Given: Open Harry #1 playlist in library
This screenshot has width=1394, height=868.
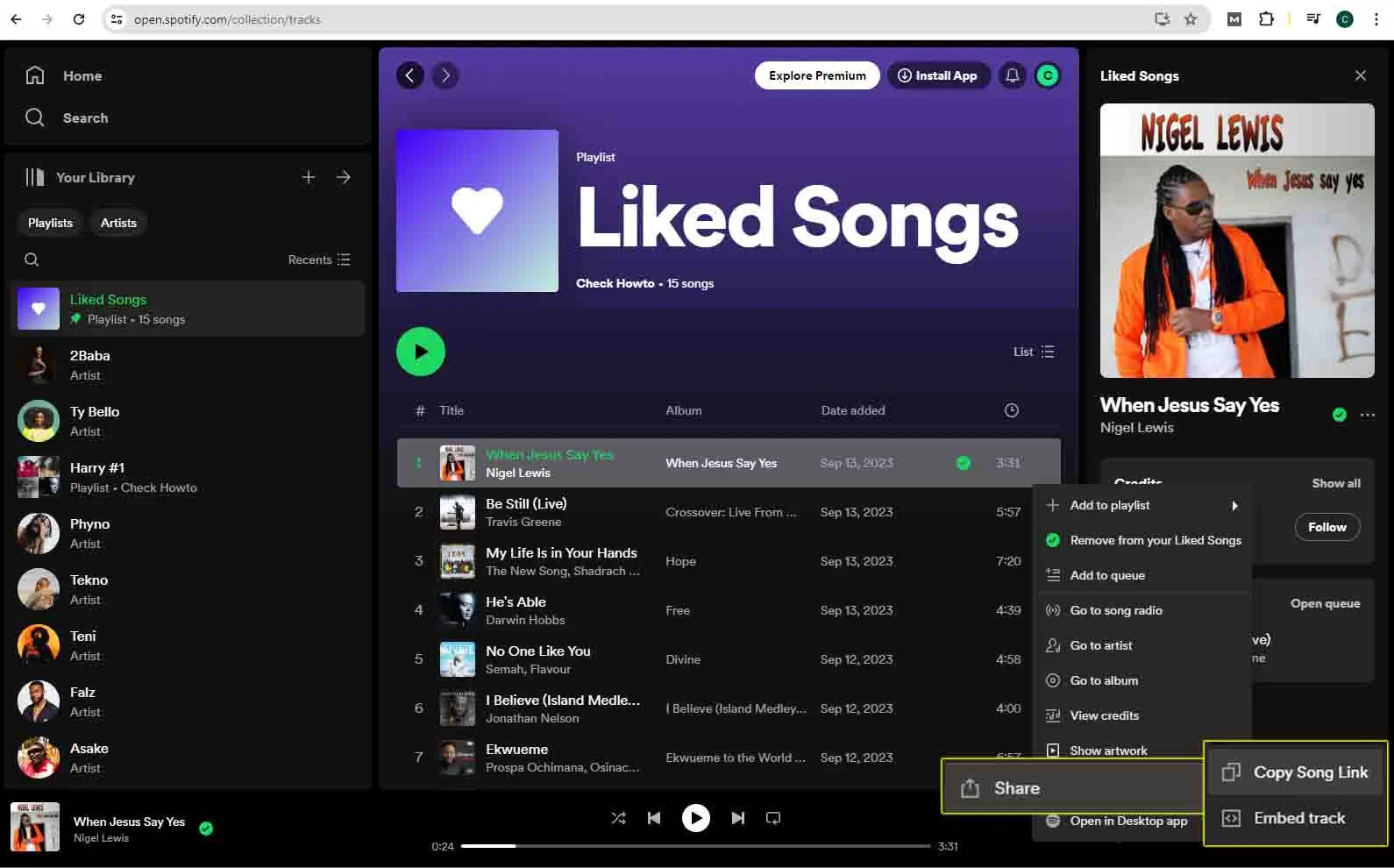Looking at the screenshot, I should pos(188,477).
